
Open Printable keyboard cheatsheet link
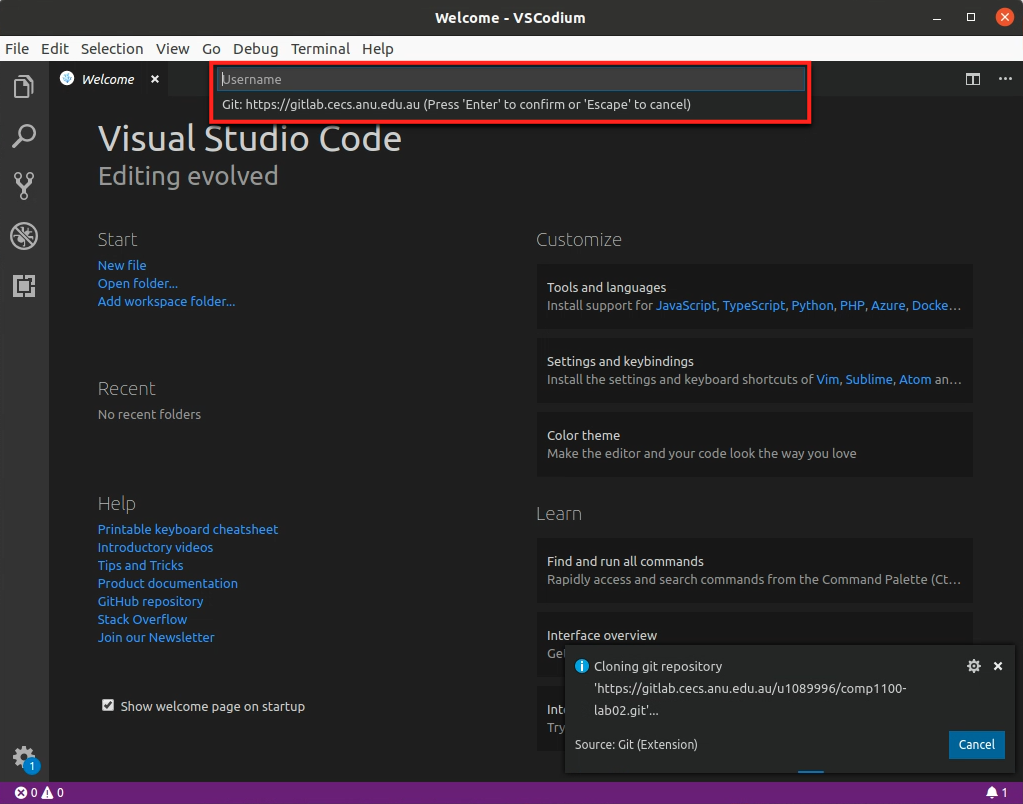(x=188, y=529)
